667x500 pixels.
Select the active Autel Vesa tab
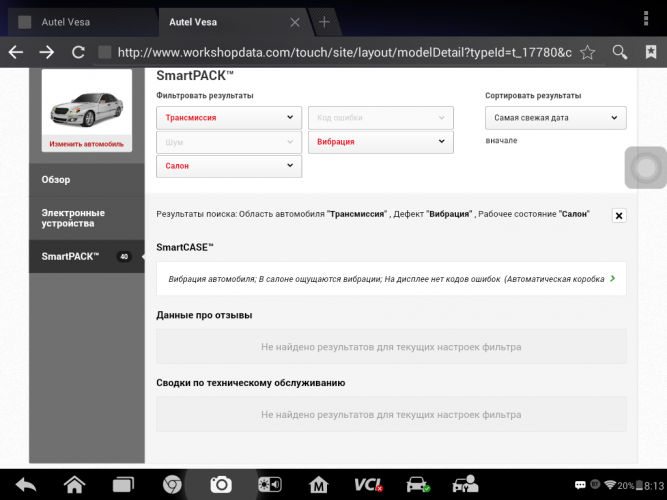tap(232, 22)
